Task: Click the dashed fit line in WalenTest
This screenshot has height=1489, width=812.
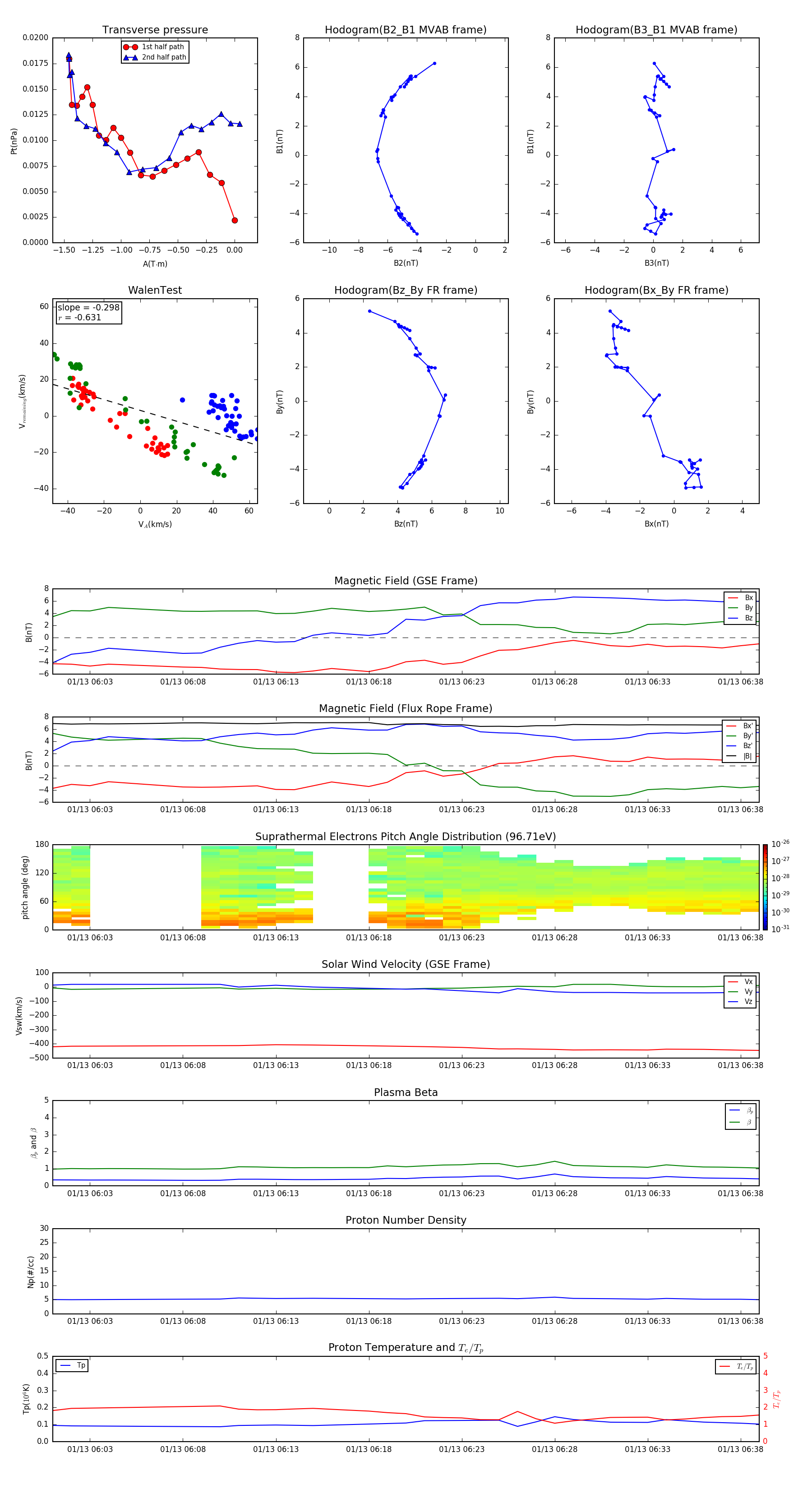Action: 155,415
